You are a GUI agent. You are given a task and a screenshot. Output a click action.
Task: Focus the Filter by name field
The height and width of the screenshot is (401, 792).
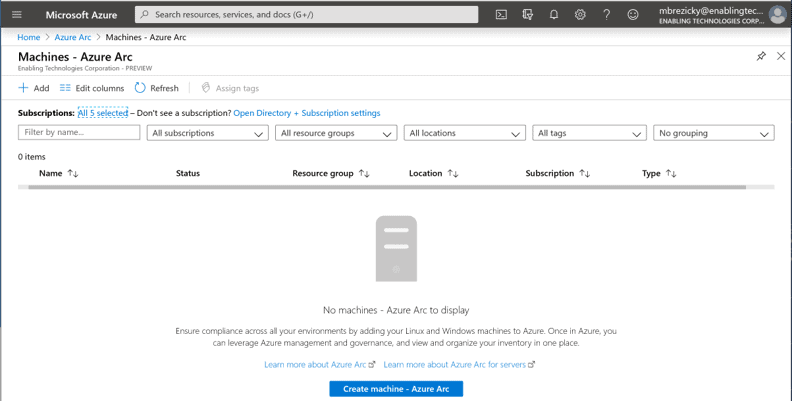[x=79, y=132]
